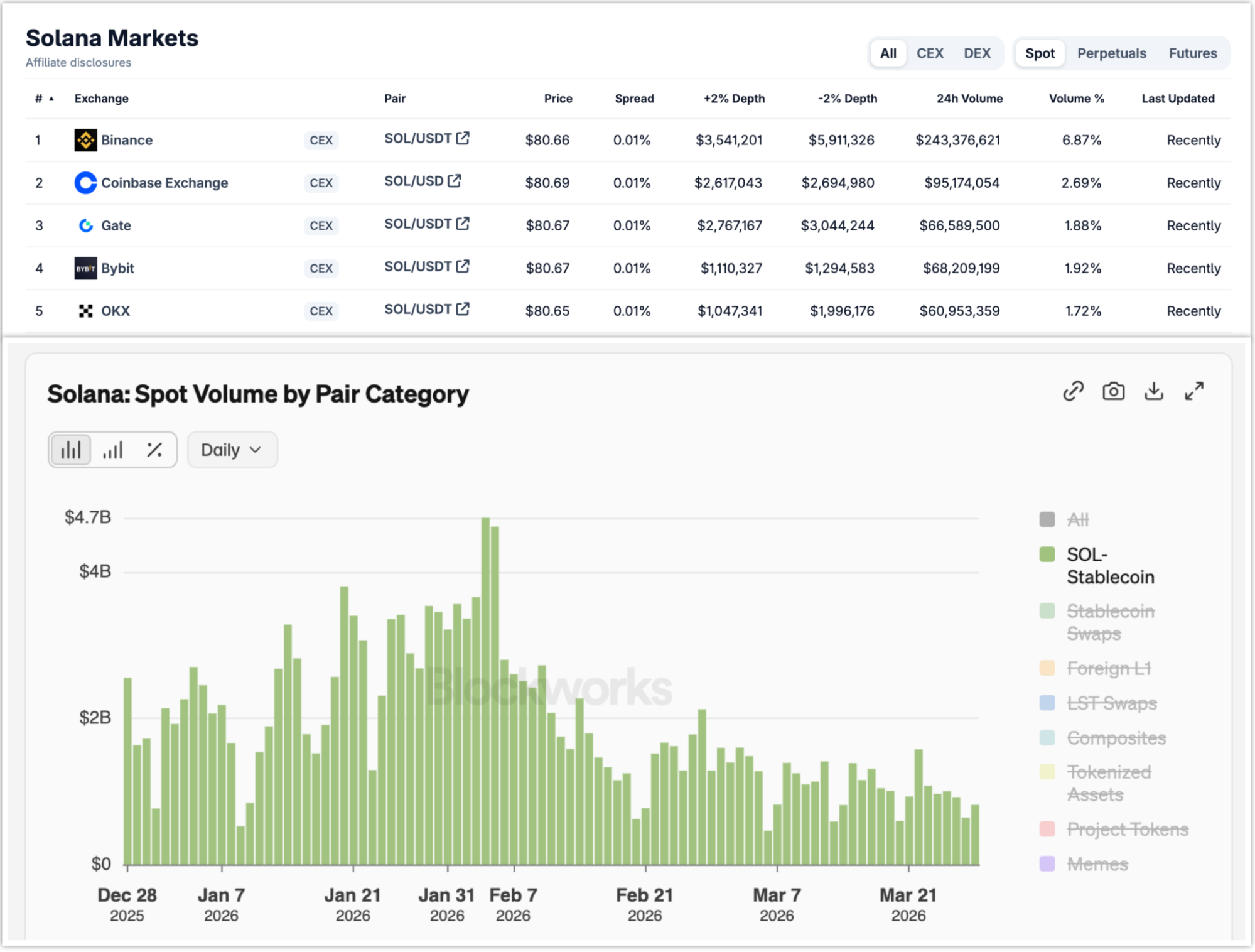Expand the chart to fullscreen
This screenshot has height=952, width=1255.
coord(1193,391)
